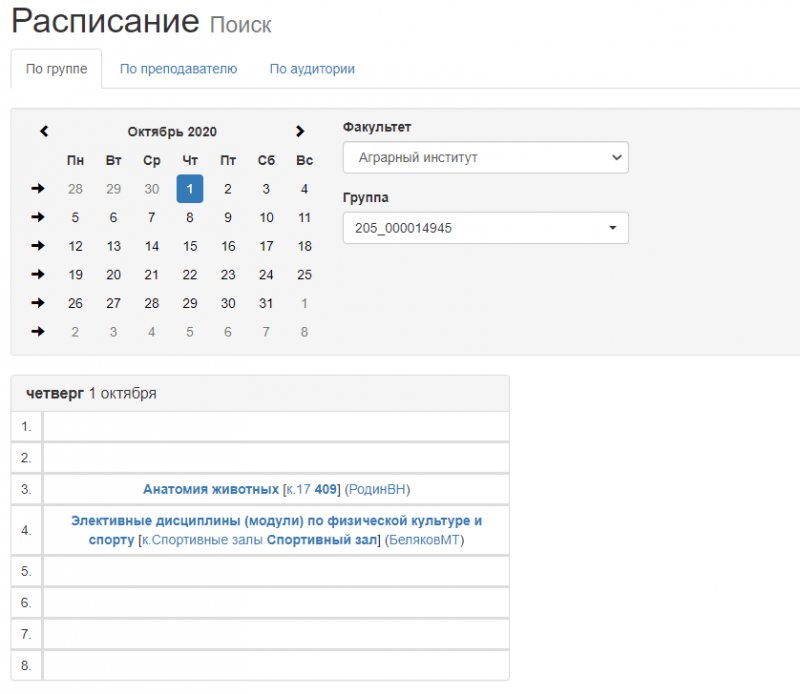The height and width of the screenshot is (694, 800).
Task: Open teacher БеляковМТ link
Action: click(x=424, y=540)
